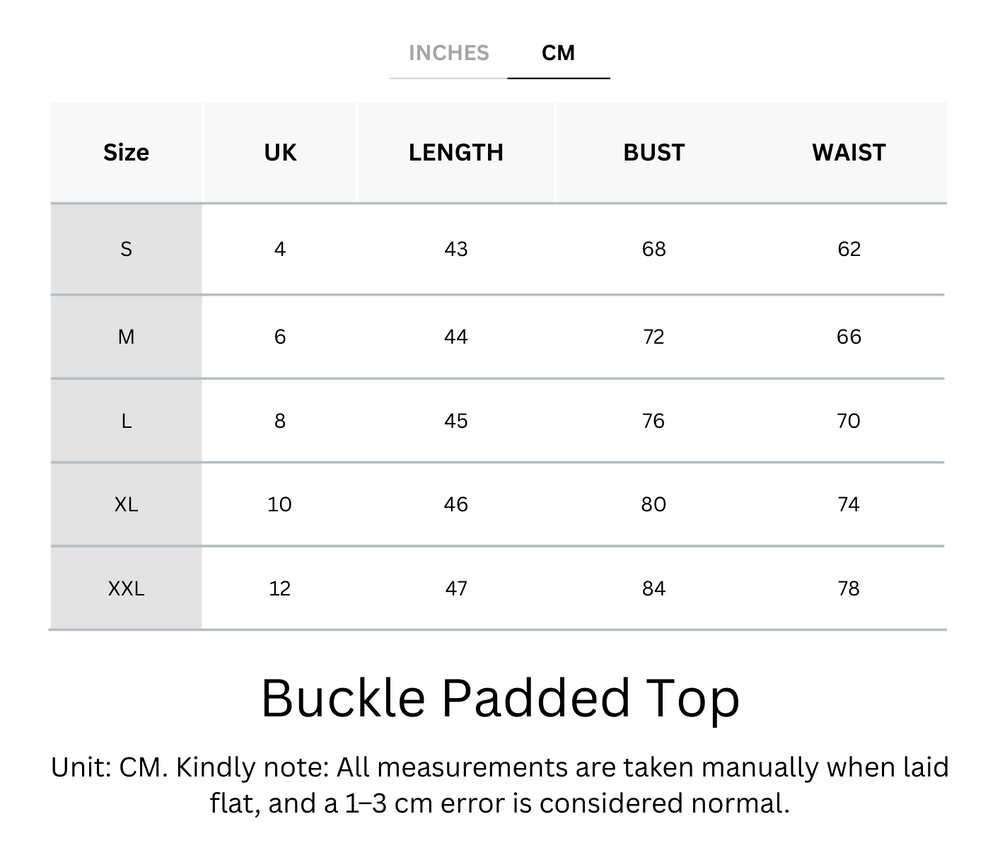Click the Unit: CM measurement note
1000x855 pixels.
[499, 788]
